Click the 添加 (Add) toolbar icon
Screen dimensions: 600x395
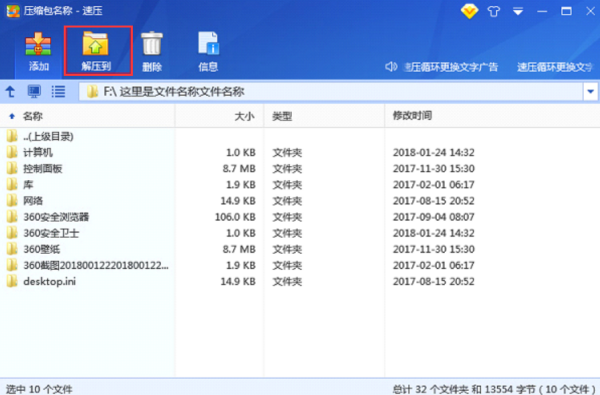38,52
